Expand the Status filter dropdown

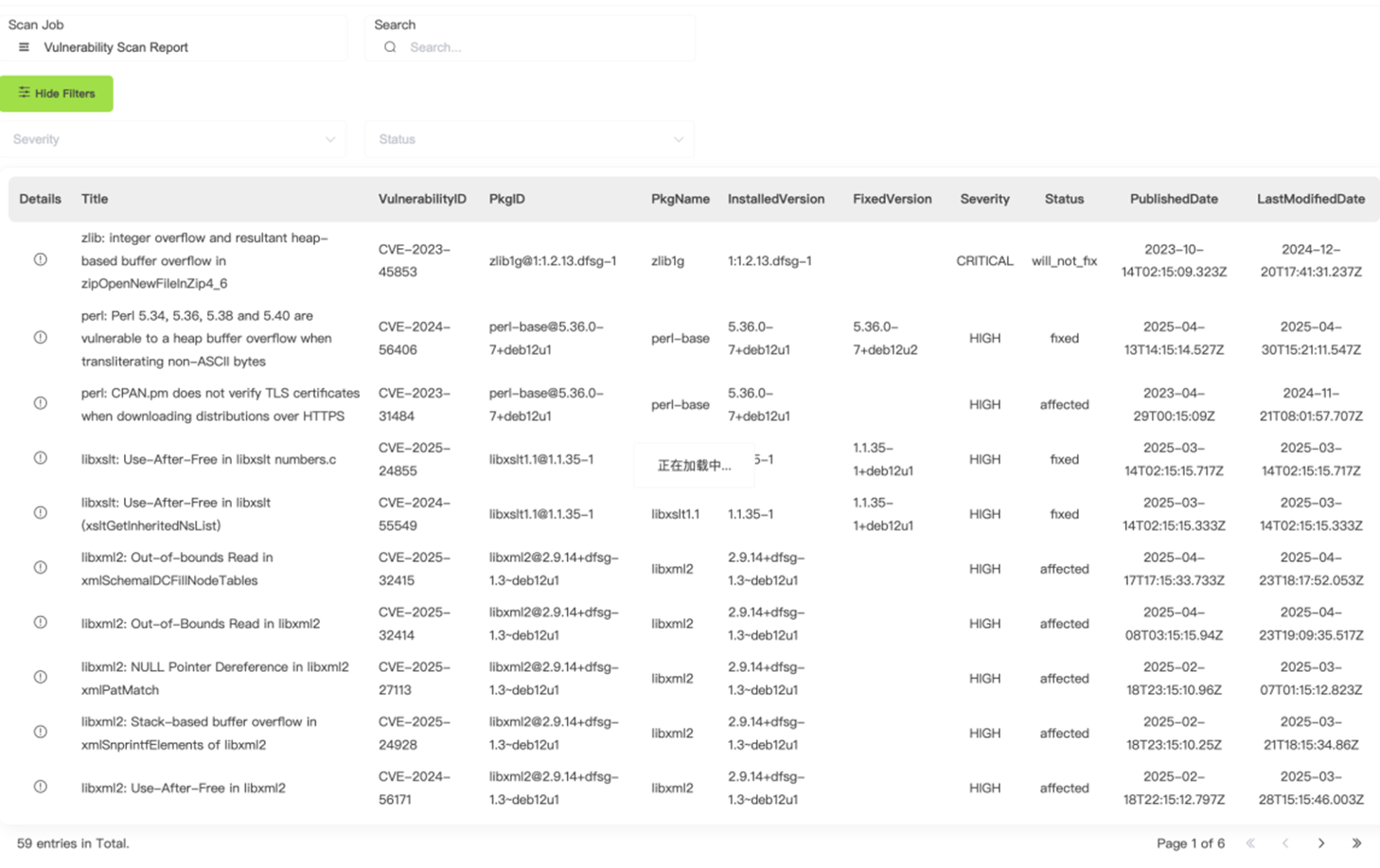pyautogui.click(x=530, y=139)
